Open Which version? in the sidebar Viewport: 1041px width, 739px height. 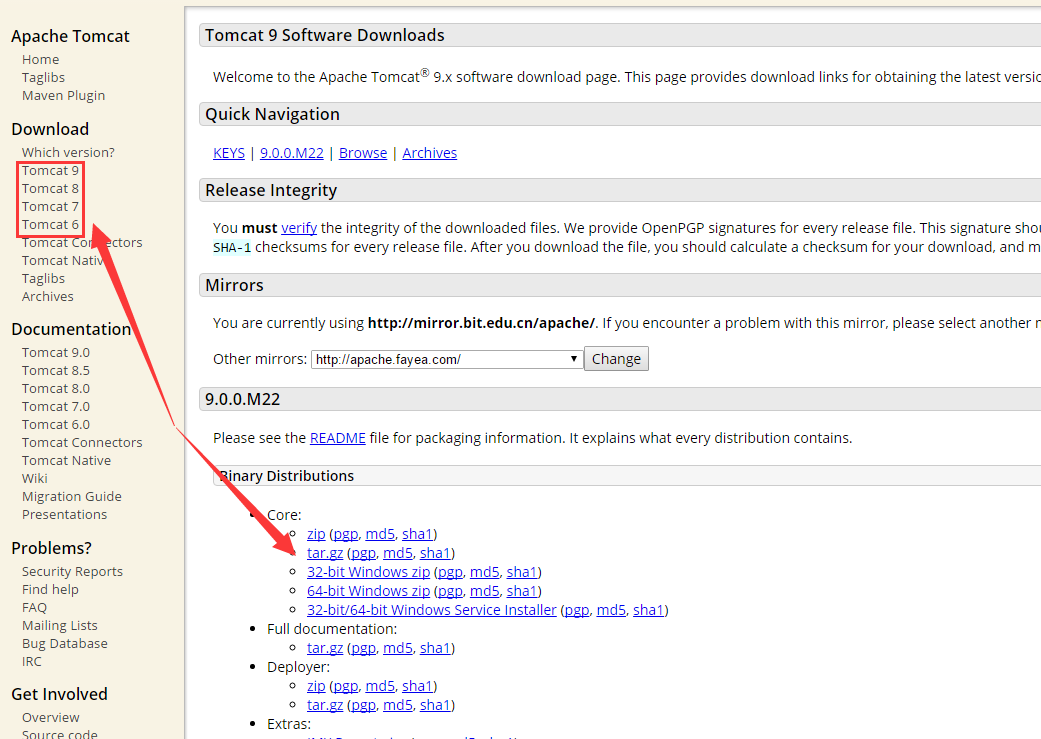(x=68, y=153)
